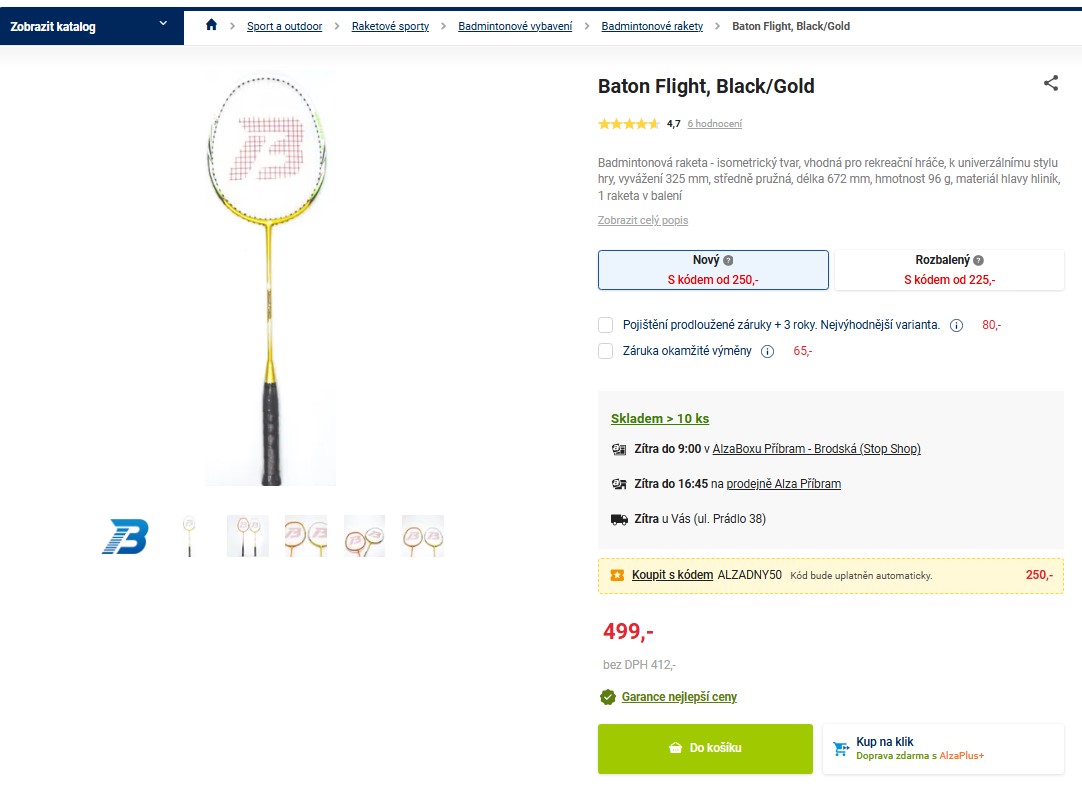This screenshot has height=790, width=1082.
Task: Enable extended warranty +3 roky checkbox
Action: pyautogui.click(x=605, y=325)
